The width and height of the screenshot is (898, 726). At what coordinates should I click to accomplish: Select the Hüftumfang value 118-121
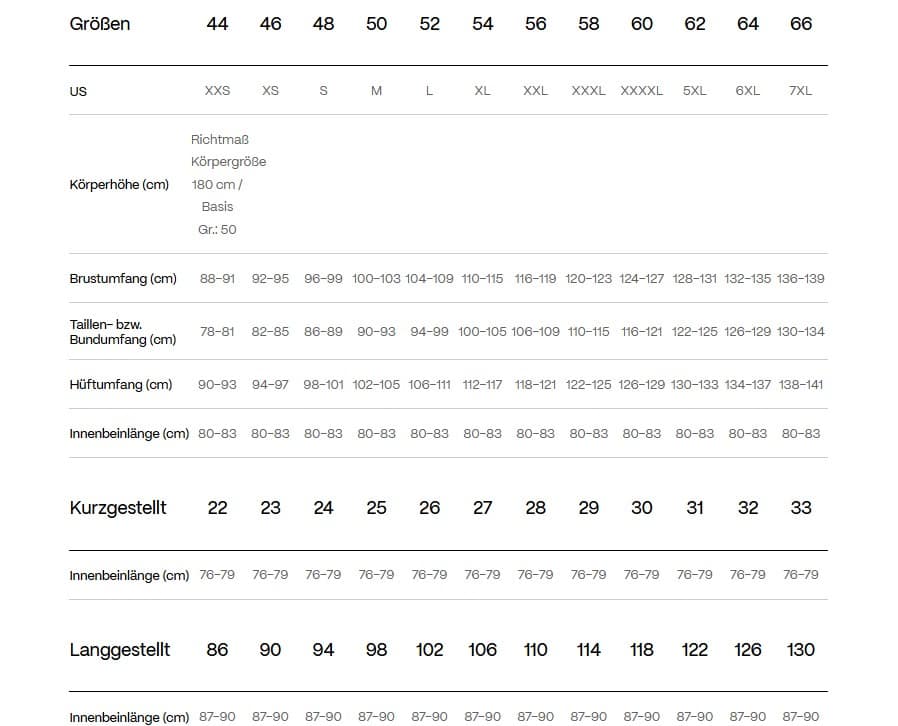click(535, 384)
